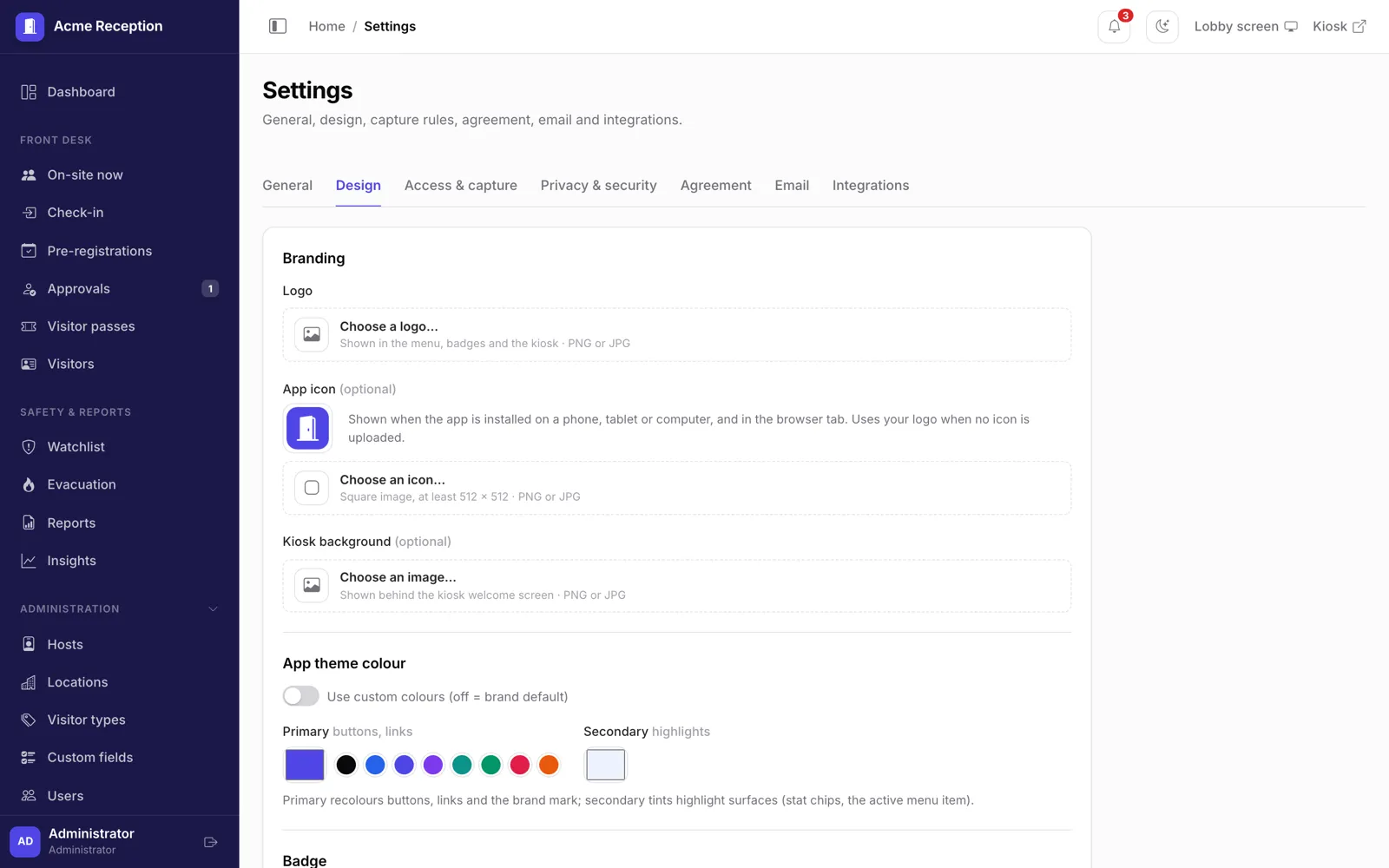Select the purple primary colour swatch

click(433, 765)
